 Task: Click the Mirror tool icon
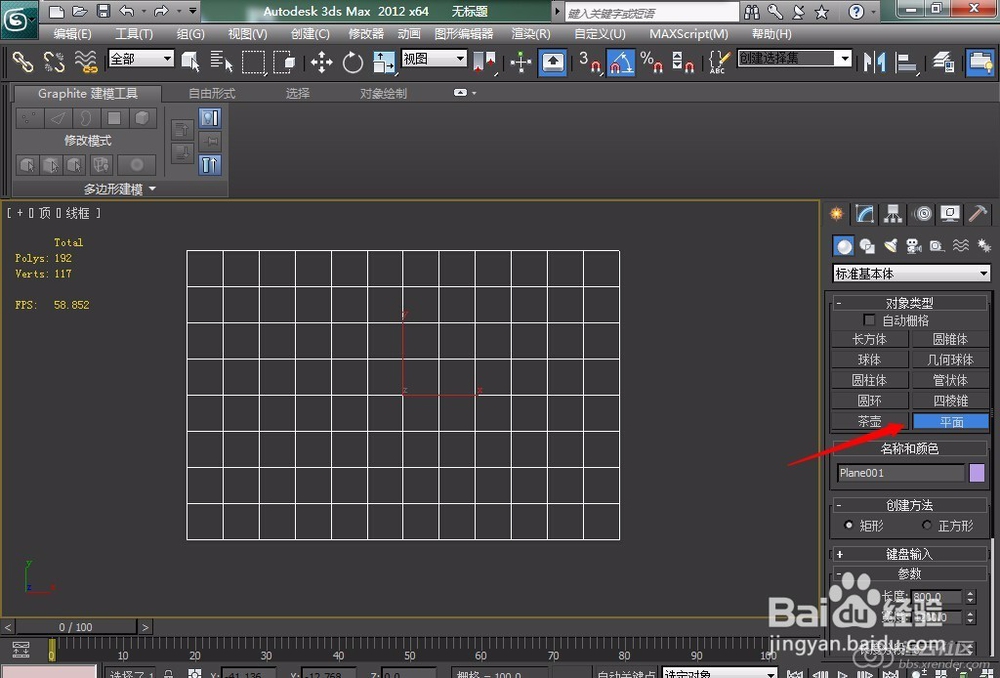pos(874,62)
